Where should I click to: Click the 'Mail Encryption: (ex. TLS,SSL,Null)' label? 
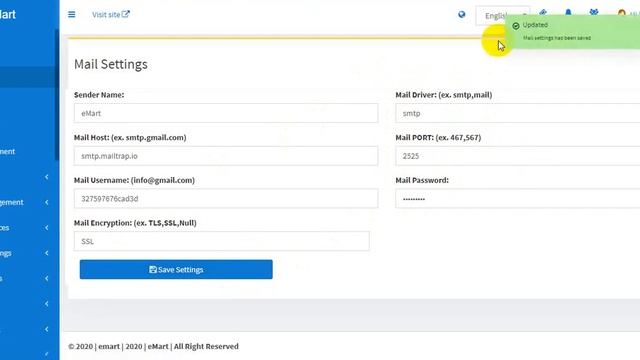135,223
